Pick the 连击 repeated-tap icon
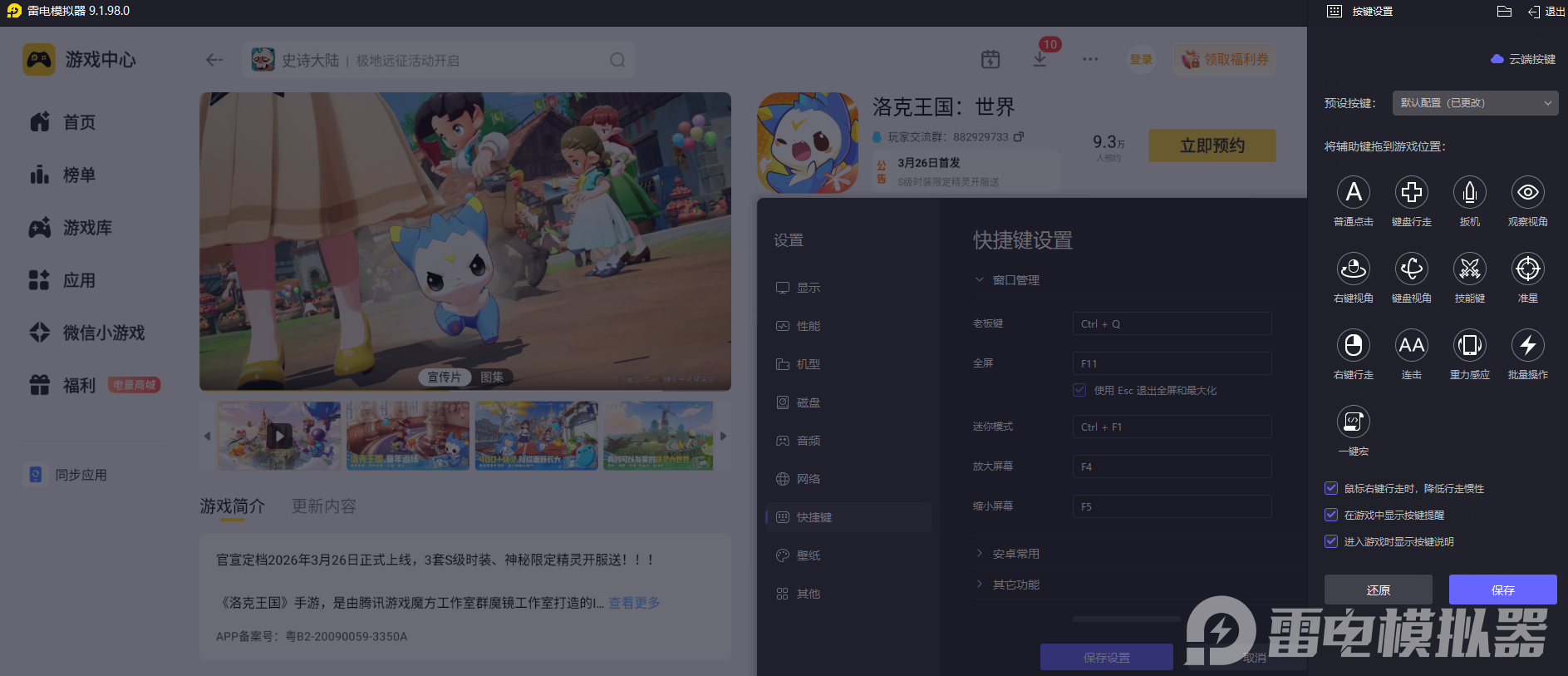This screenshot has width=1568, height=676. [x=1411, y=345]
